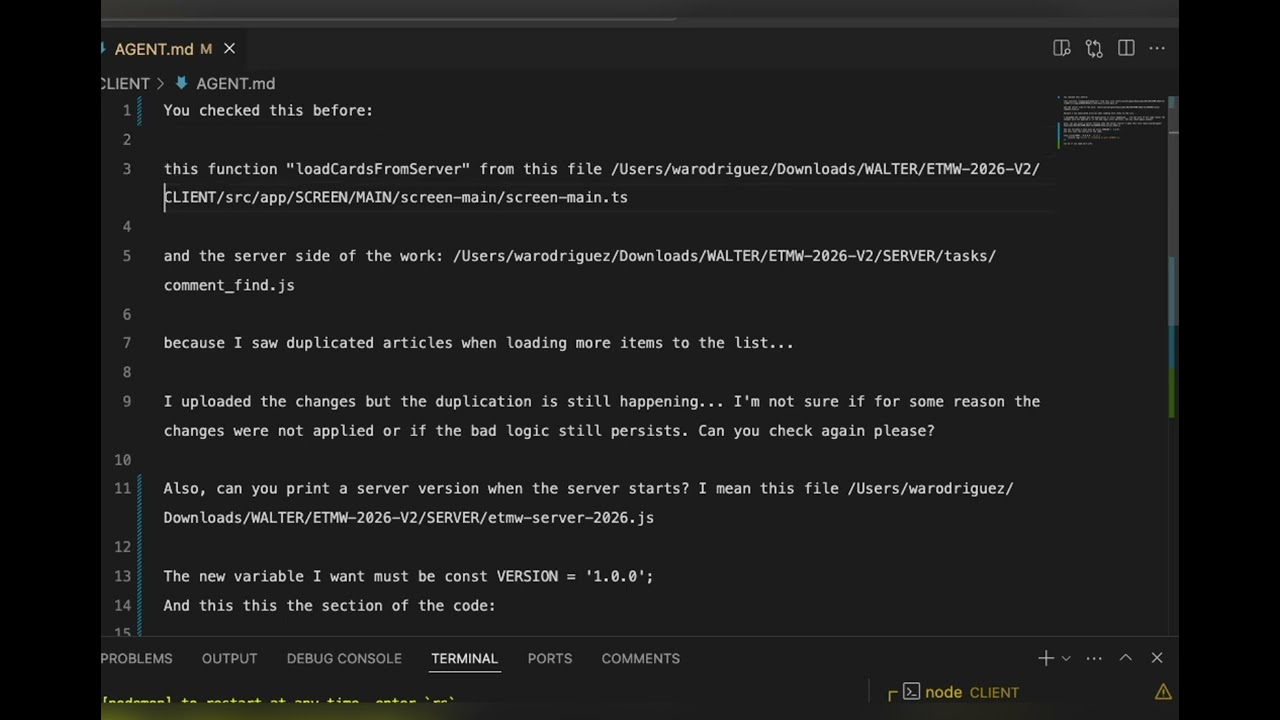This screenshot has width=1280, height=720.
Task: Open terminal panel views and more actions
Action: tap(1094, 658)
